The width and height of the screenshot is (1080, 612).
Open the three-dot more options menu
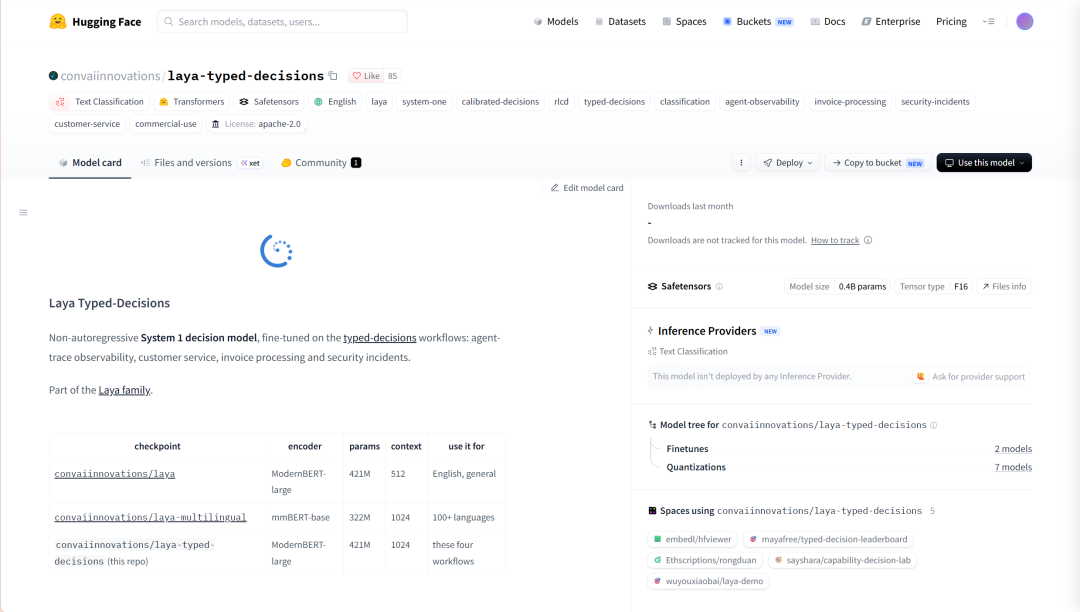[x=741, y=162]
